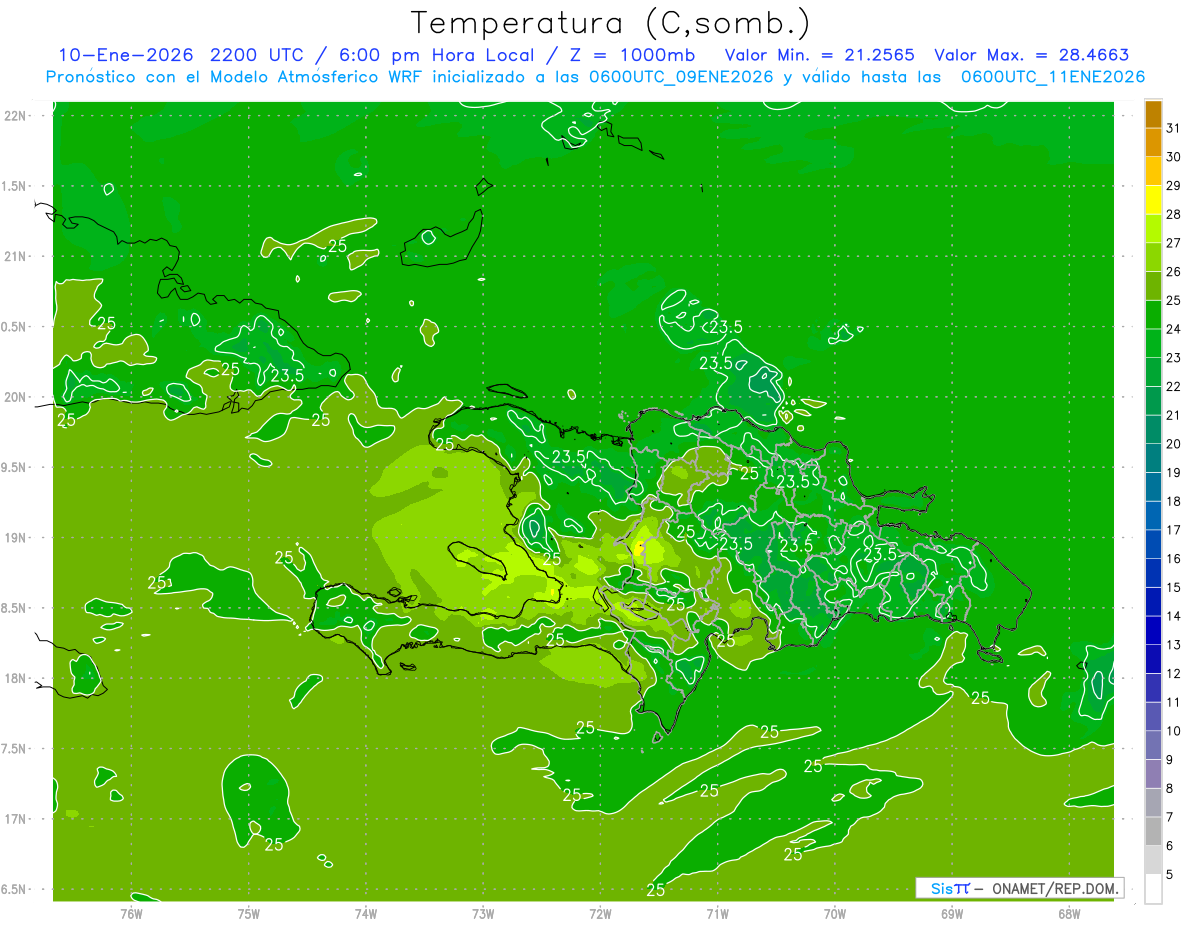Click the legend value 20

click(x=1174, y=444)
